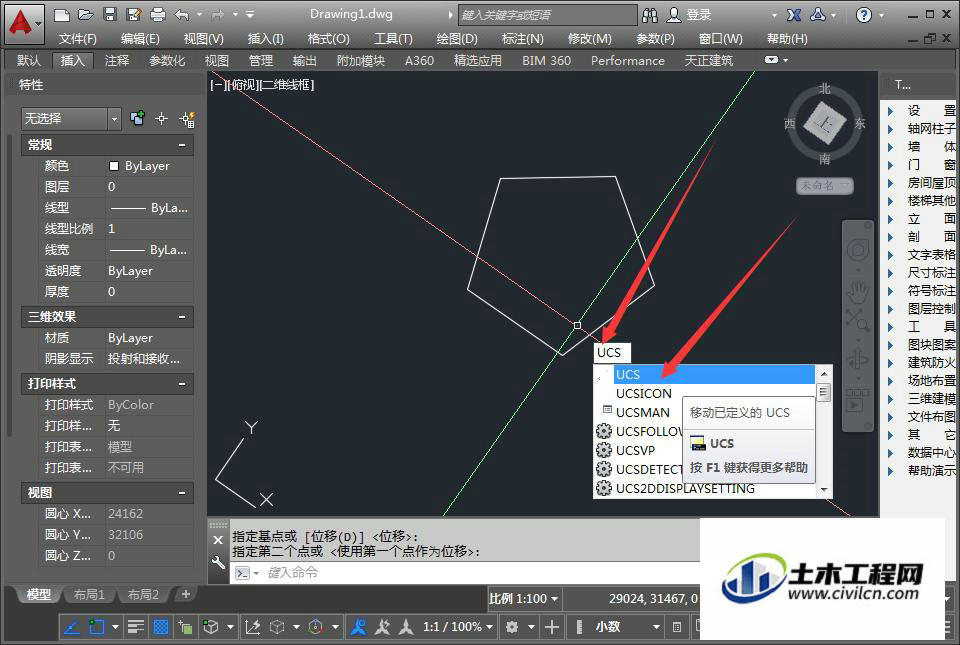Open the AutoCAD application menu button

(x=23, y=23)
